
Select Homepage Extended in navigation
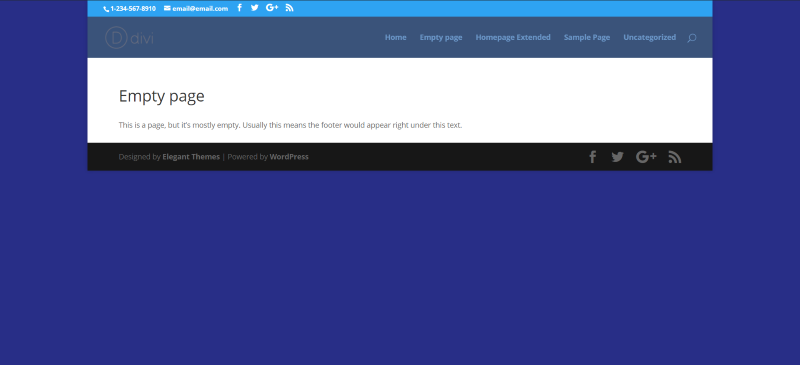tap(513, 37)
